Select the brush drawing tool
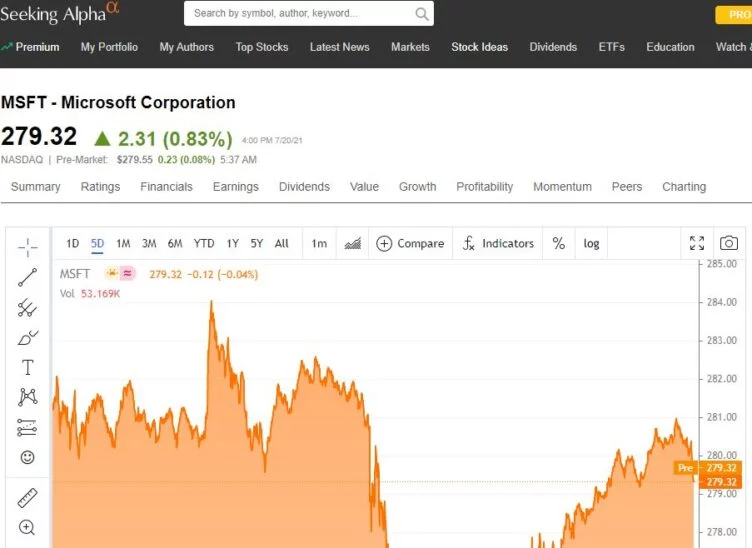Image resolution: width=752 pixels, height=548 pixels. coord(27,337)
